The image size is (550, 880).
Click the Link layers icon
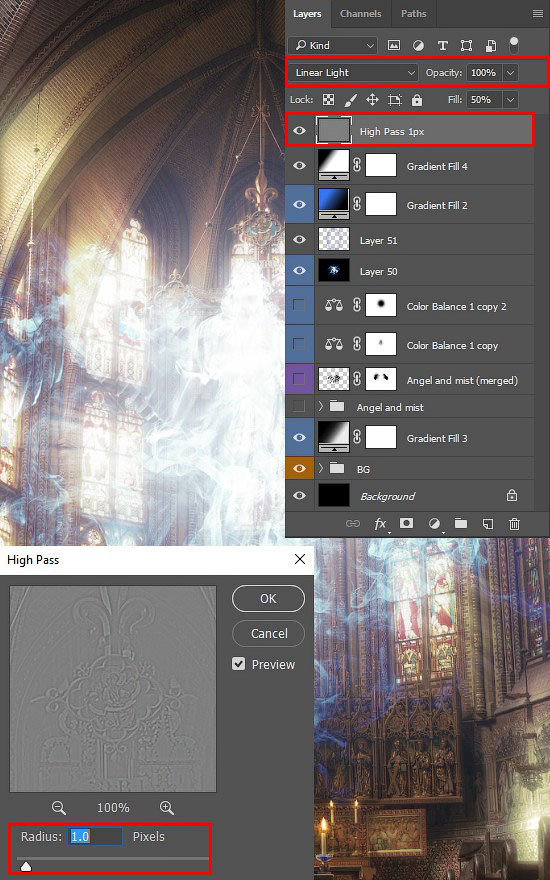click(352, 524)
